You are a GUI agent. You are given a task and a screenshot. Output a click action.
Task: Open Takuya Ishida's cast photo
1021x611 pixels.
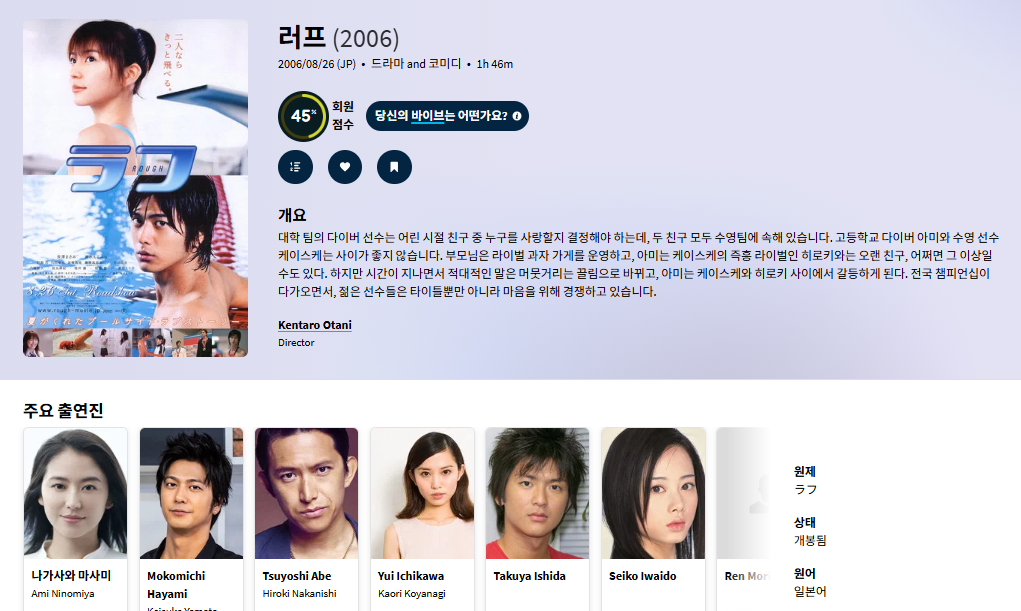point(537,493)
